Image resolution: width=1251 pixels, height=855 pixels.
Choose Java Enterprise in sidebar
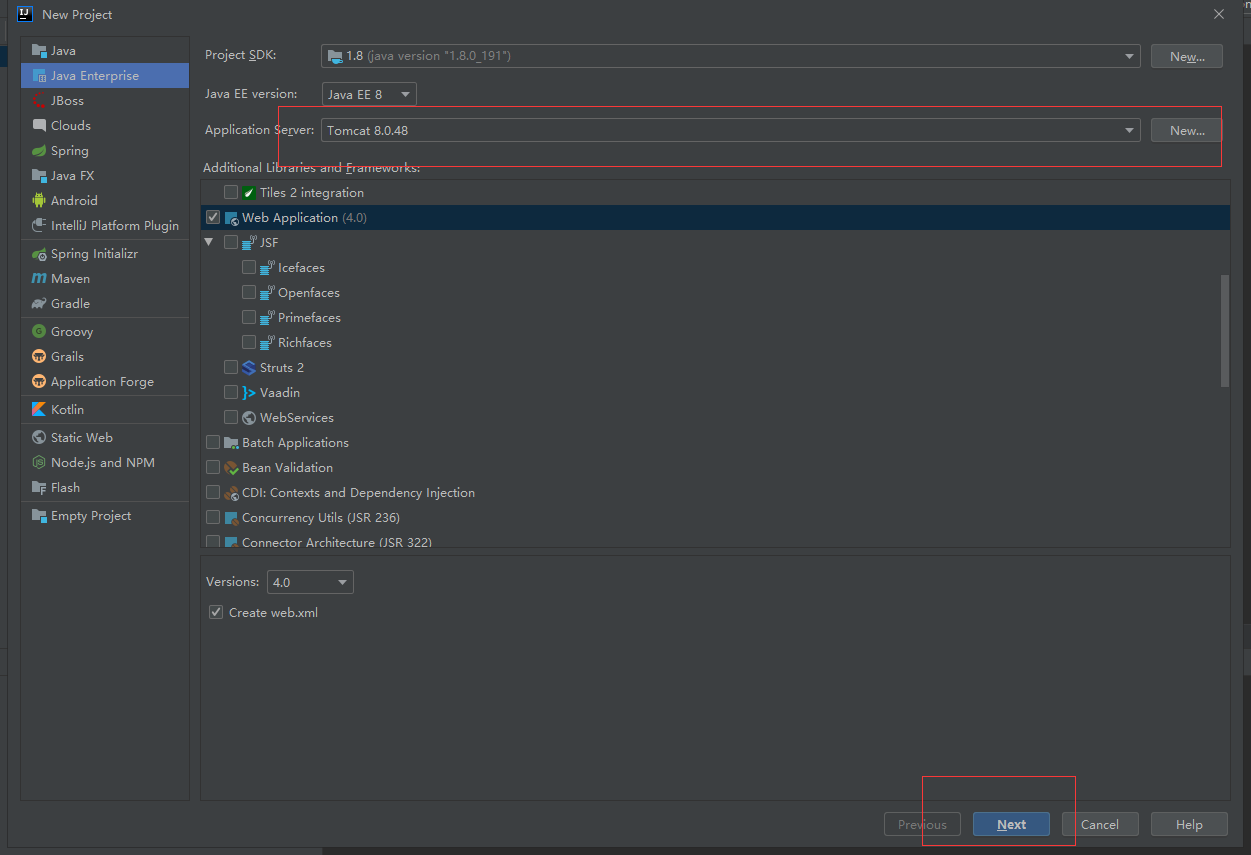click(x=105, y=75)
